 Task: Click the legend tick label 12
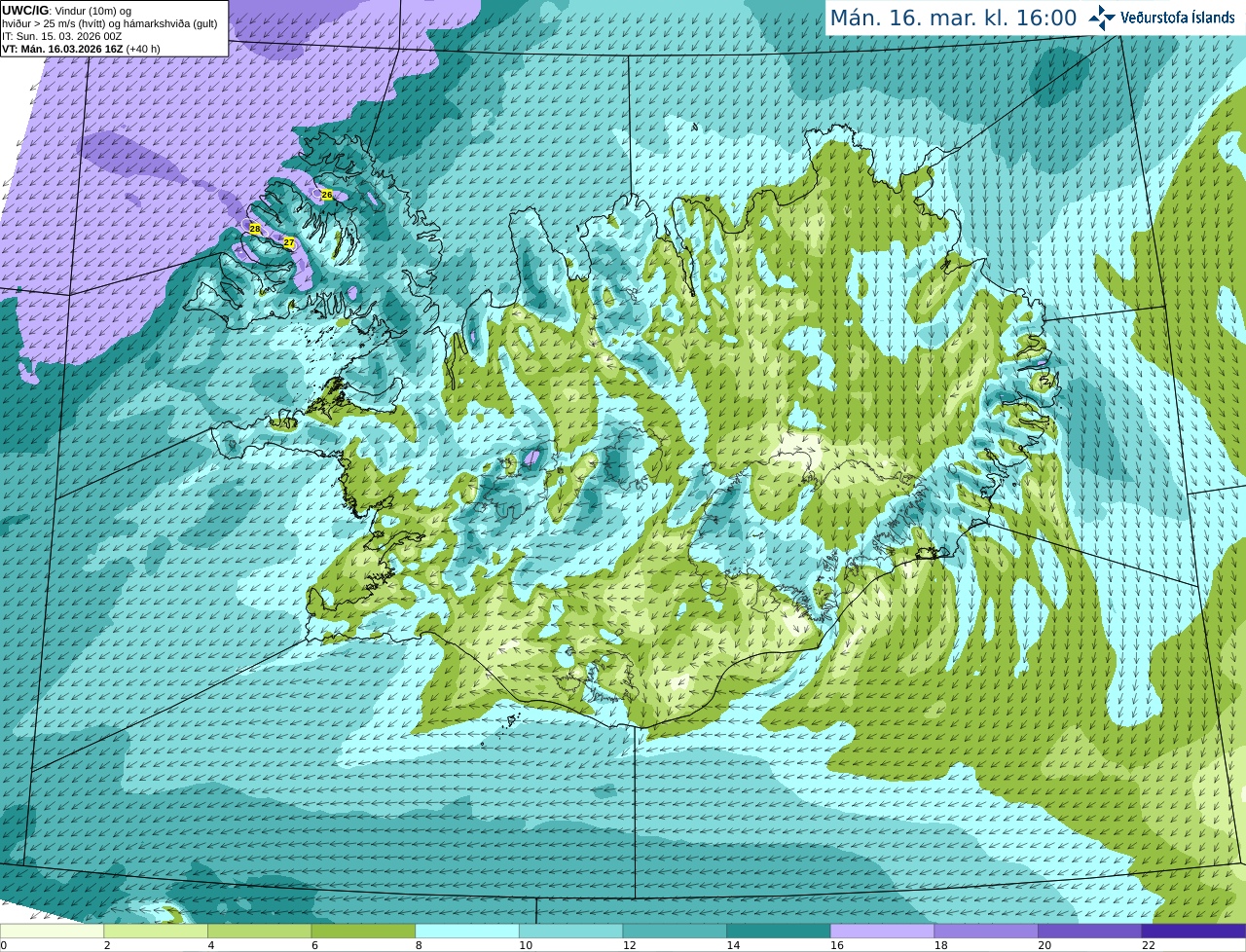coord(629,945)
